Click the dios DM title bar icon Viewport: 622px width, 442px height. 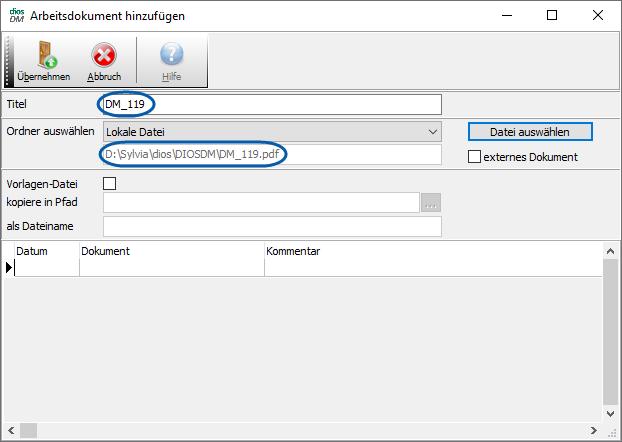pyautogui.click(x=16, y=16)
